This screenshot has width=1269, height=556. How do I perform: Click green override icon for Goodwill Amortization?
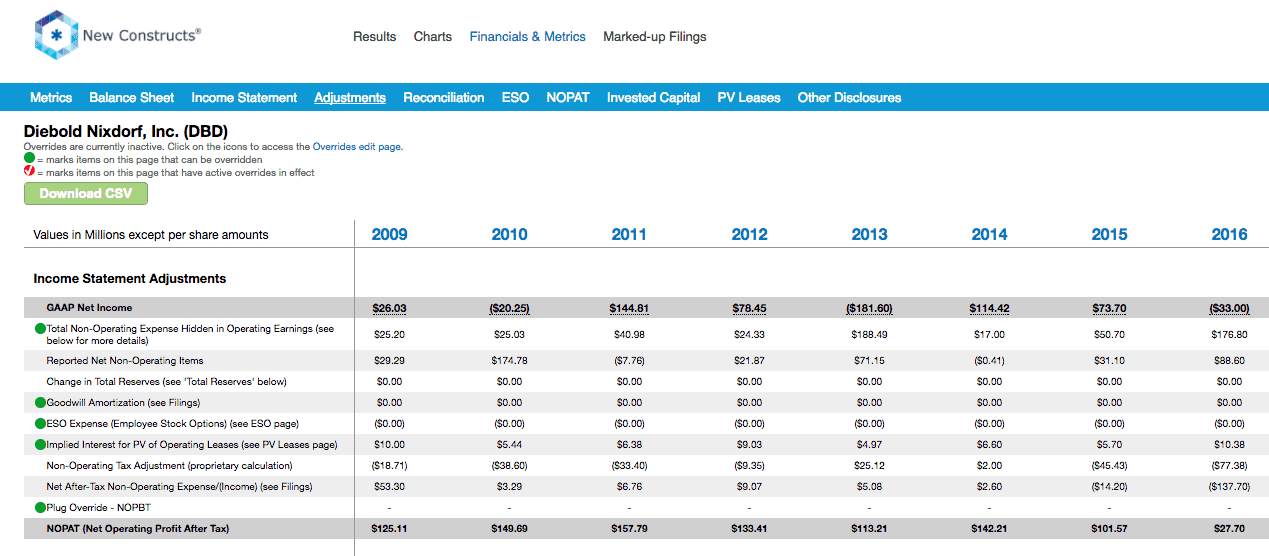[40, 403]
